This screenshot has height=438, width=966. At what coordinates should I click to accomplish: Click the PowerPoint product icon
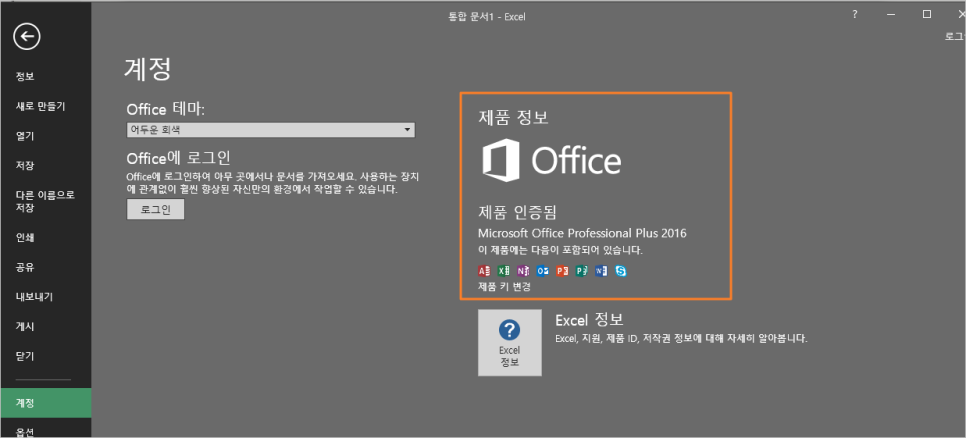[562, 271]
